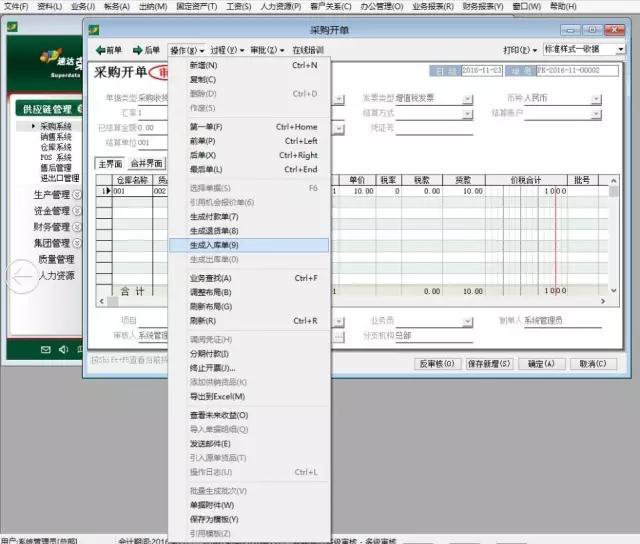This screenshot has width=640, height=544.
Task: Choose 保存为模板(Y) menu entry
Action: point(249,520)
